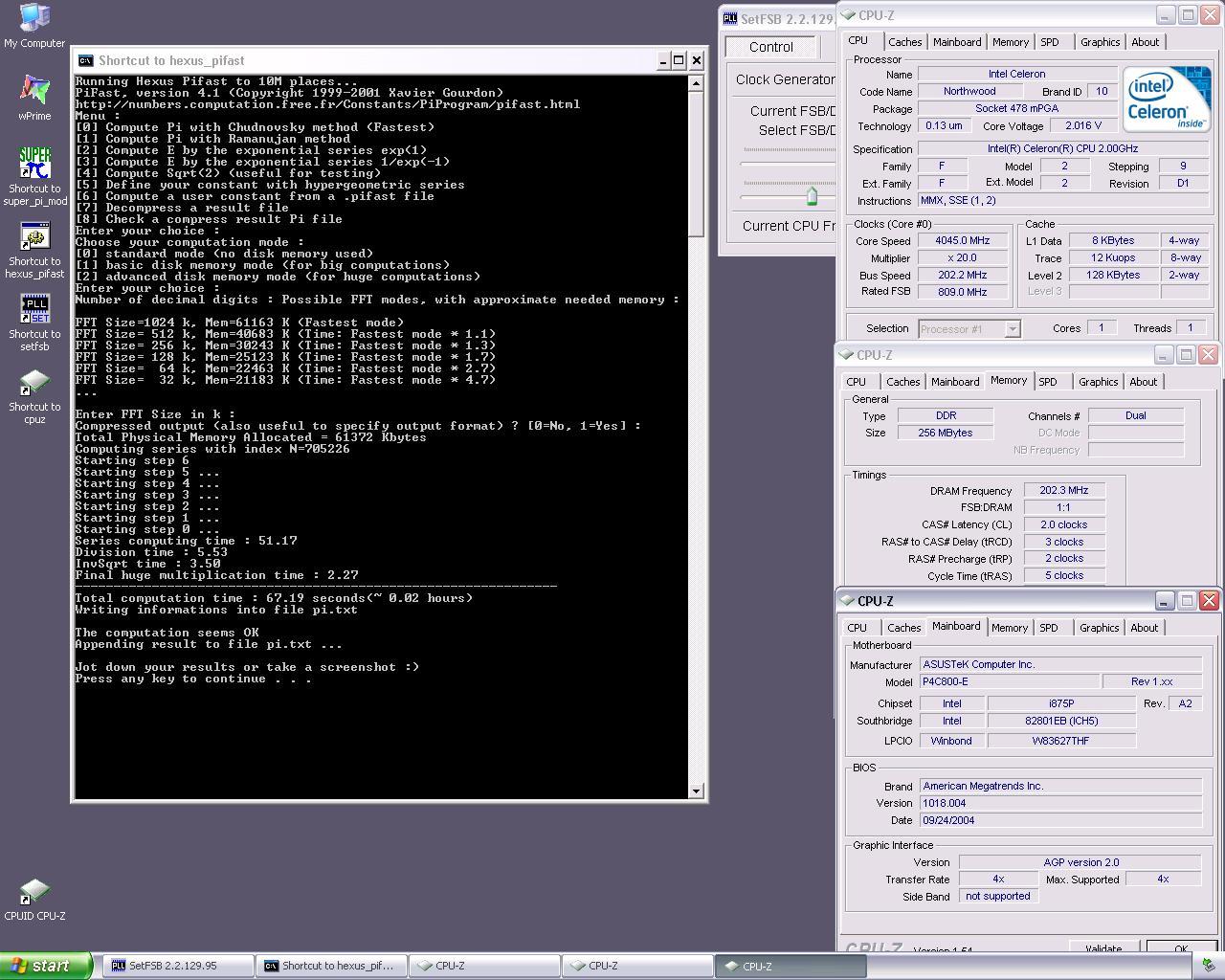Click the command prompt title bar icon
The height and width of the screenshot is (980, 1225).
(85, 60)
